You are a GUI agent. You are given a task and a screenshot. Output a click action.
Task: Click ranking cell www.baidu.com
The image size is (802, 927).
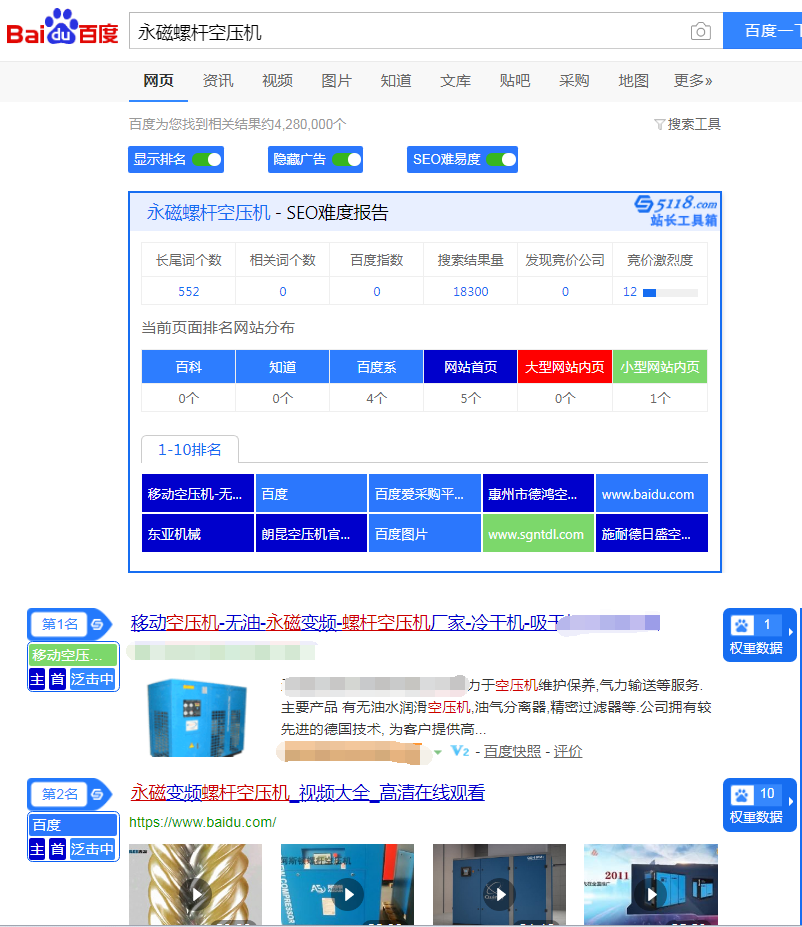652,494
